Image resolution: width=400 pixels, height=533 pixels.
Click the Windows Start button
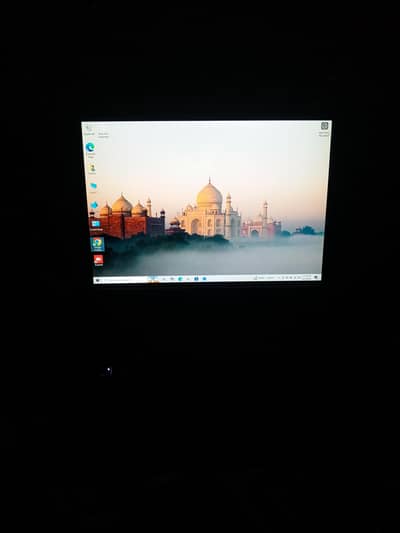[98, 280]
